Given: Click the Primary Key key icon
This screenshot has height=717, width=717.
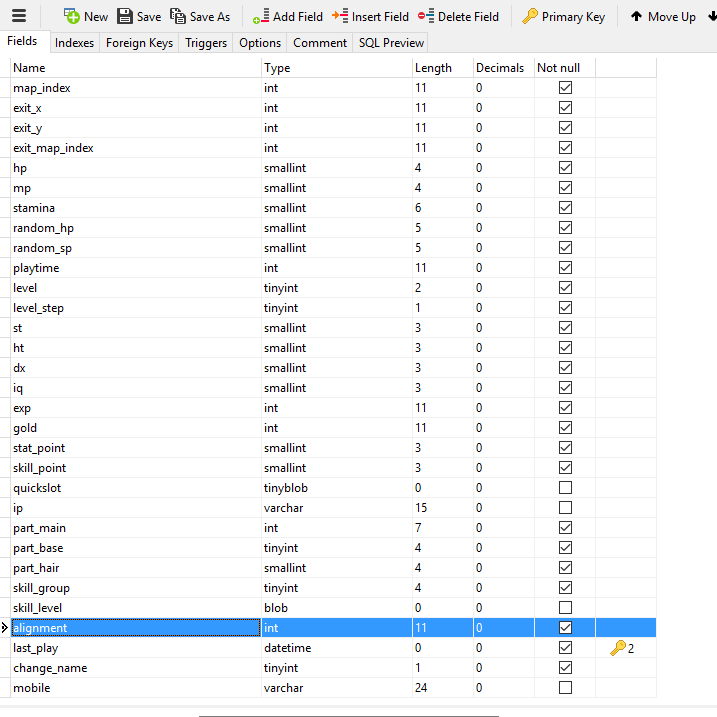Looking at the screenshot, I should pyautogui.click(x=530, y=16).
